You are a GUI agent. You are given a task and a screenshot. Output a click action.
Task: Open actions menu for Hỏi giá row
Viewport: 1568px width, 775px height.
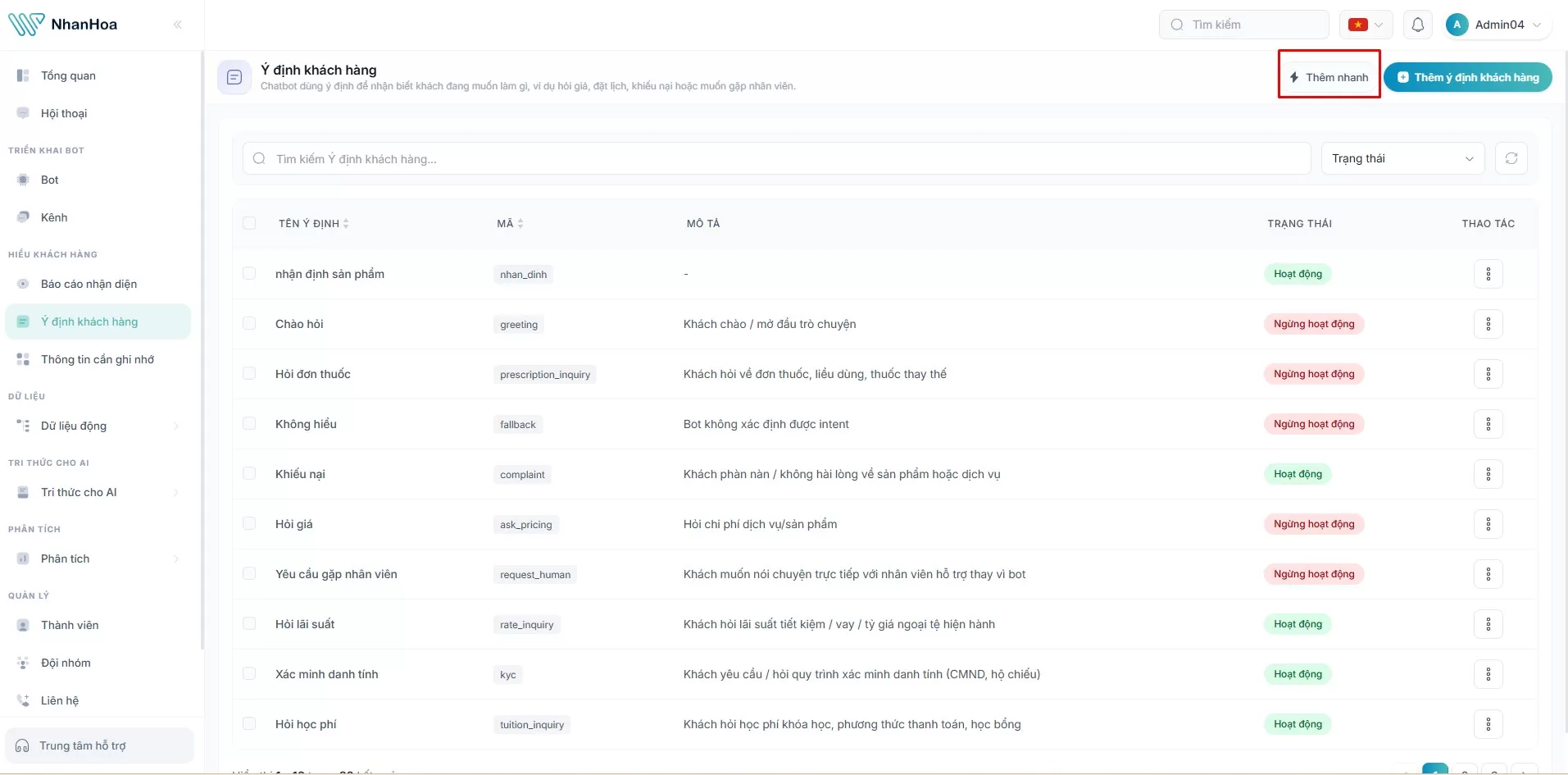coord(1488,524)
